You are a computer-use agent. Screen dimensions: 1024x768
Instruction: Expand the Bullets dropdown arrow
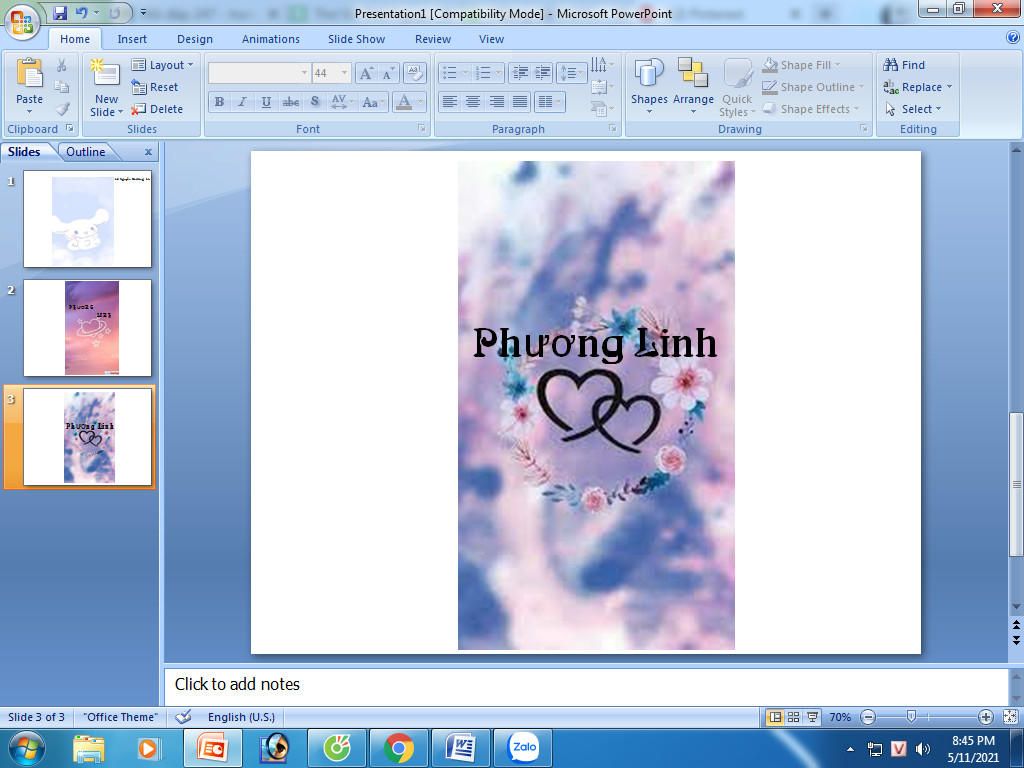point(465,72)
